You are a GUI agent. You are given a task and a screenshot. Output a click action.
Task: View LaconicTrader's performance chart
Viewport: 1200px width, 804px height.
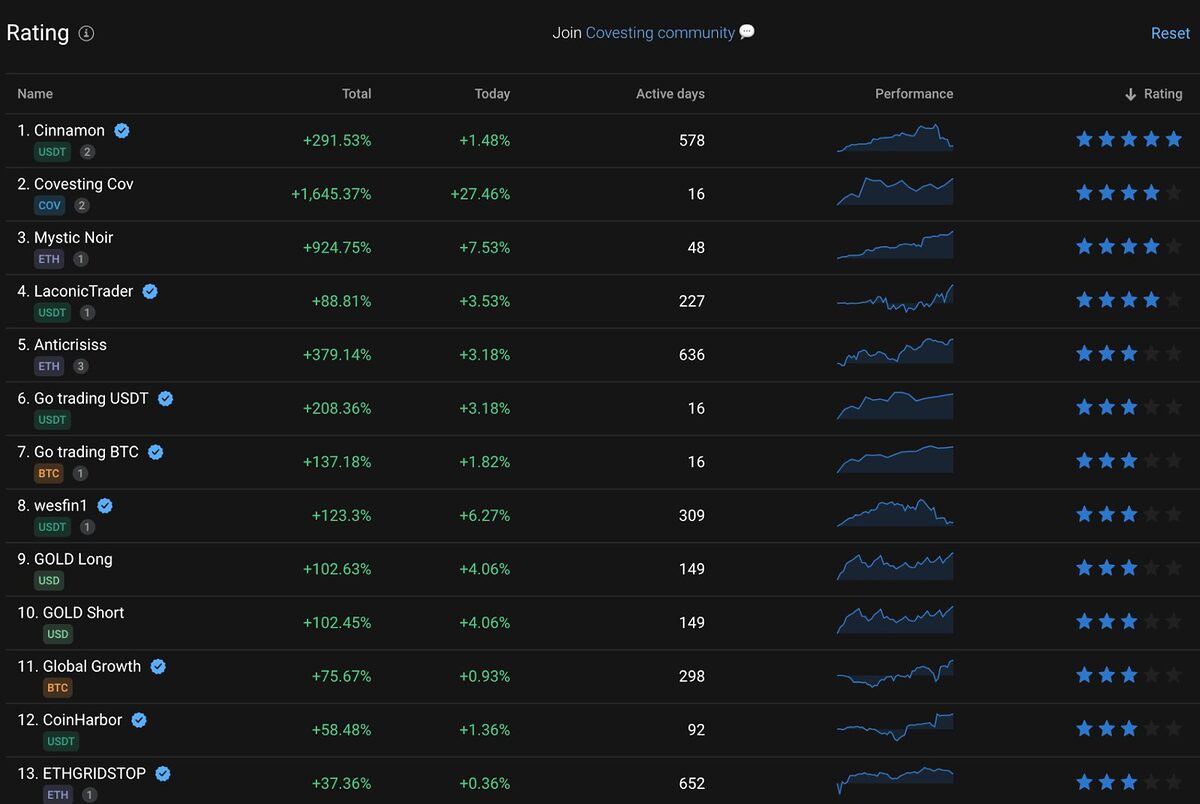pos(895,298)
